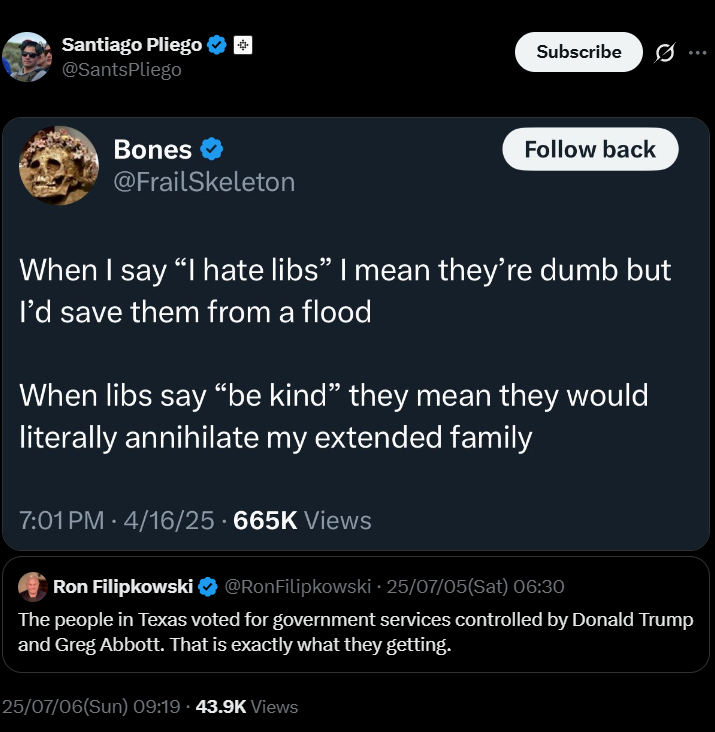
Task: Click the 25/07/06(Sun) 09:19 timestamp
Action: tap(91, 706)
